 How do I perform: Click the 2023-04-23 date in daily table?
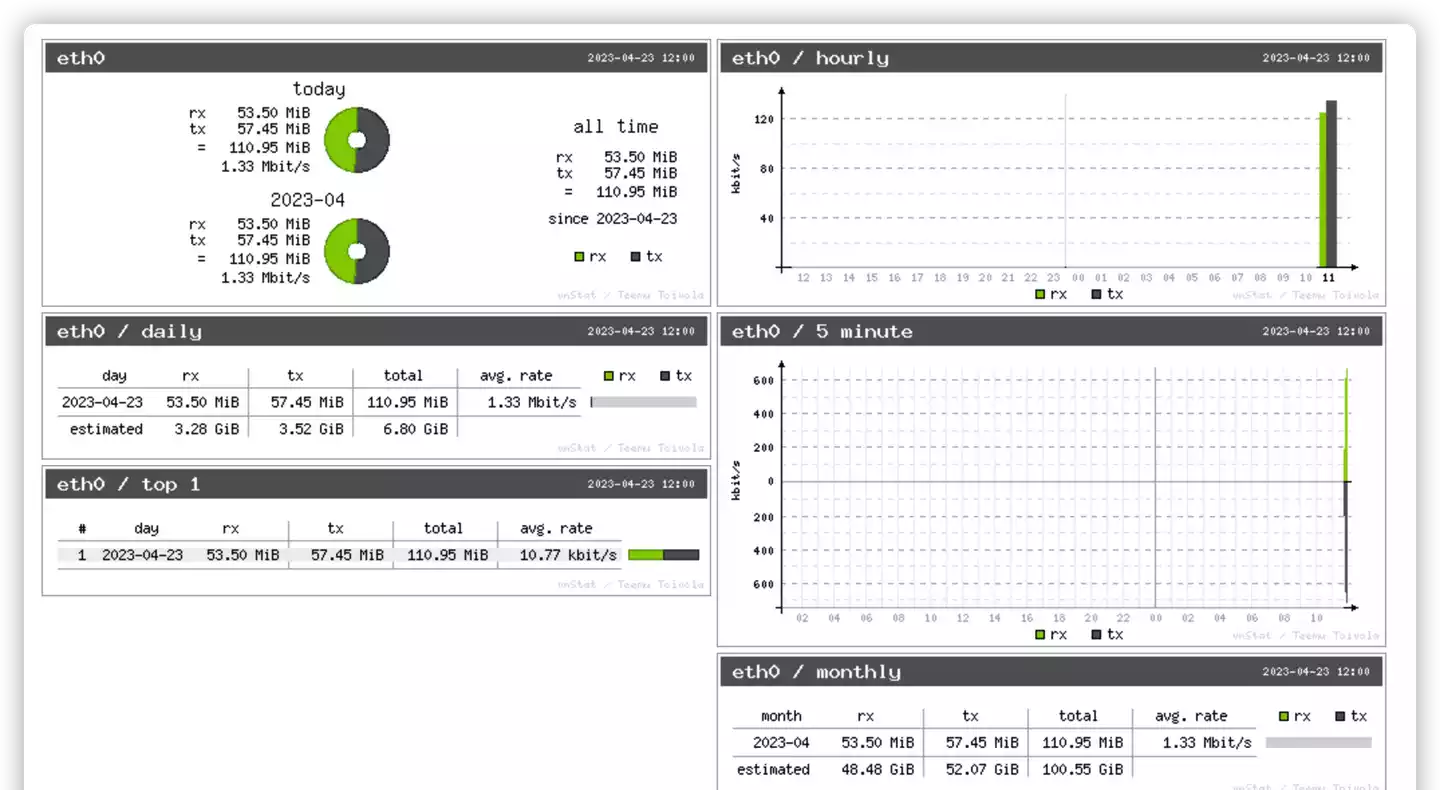[102, 402]
